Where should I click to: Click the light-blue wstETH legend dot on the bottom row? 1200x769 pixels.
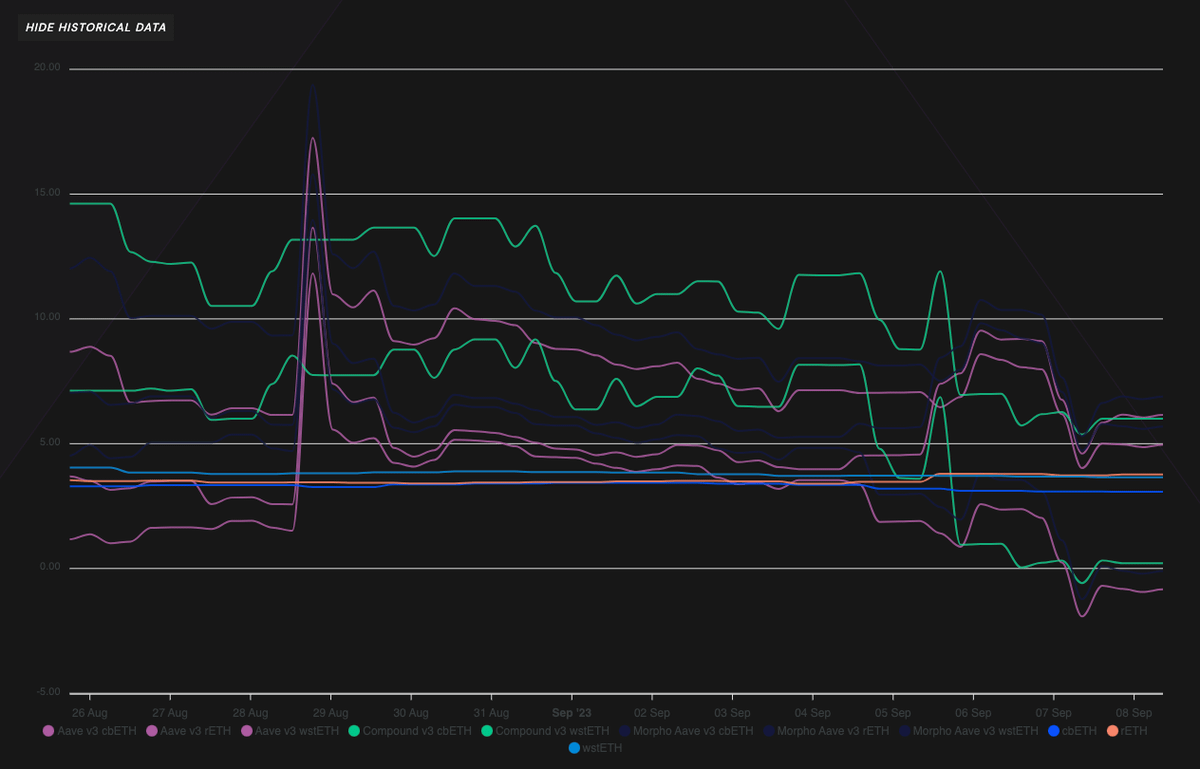tap(574, 747)
